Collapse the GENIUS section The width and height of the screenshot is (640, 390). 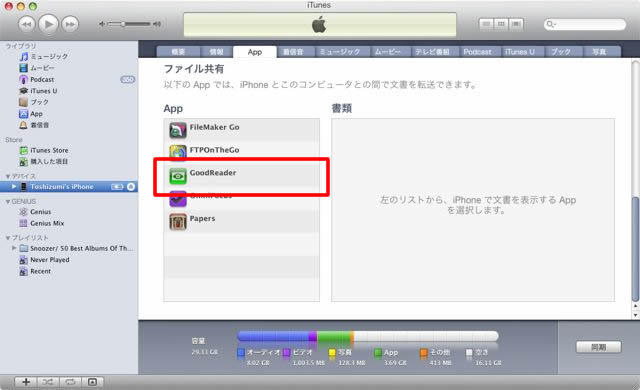pyautogui.click(x=8, y=202)
